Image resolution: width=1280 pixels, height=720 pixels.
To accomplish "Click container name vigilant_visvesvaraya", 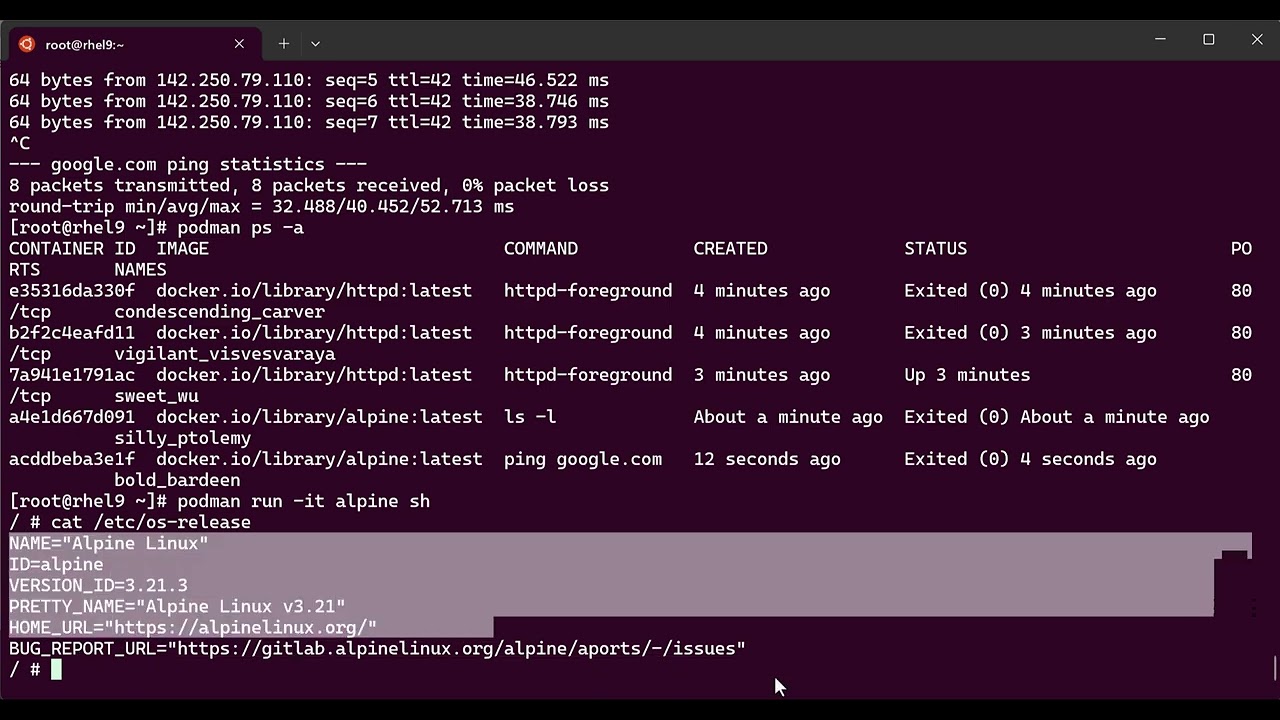I will 225,354.
